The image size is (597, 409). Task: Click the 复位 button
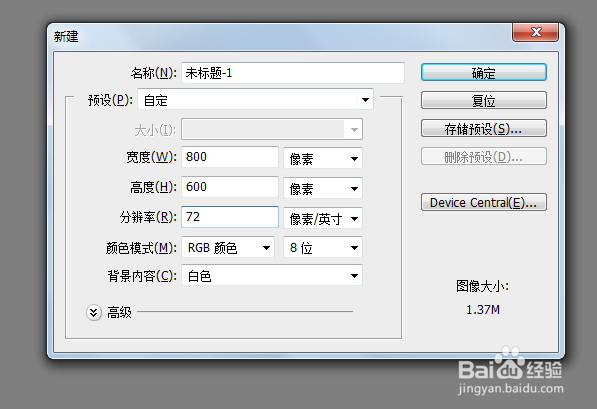pyautogui.click(x=484, y=101)
